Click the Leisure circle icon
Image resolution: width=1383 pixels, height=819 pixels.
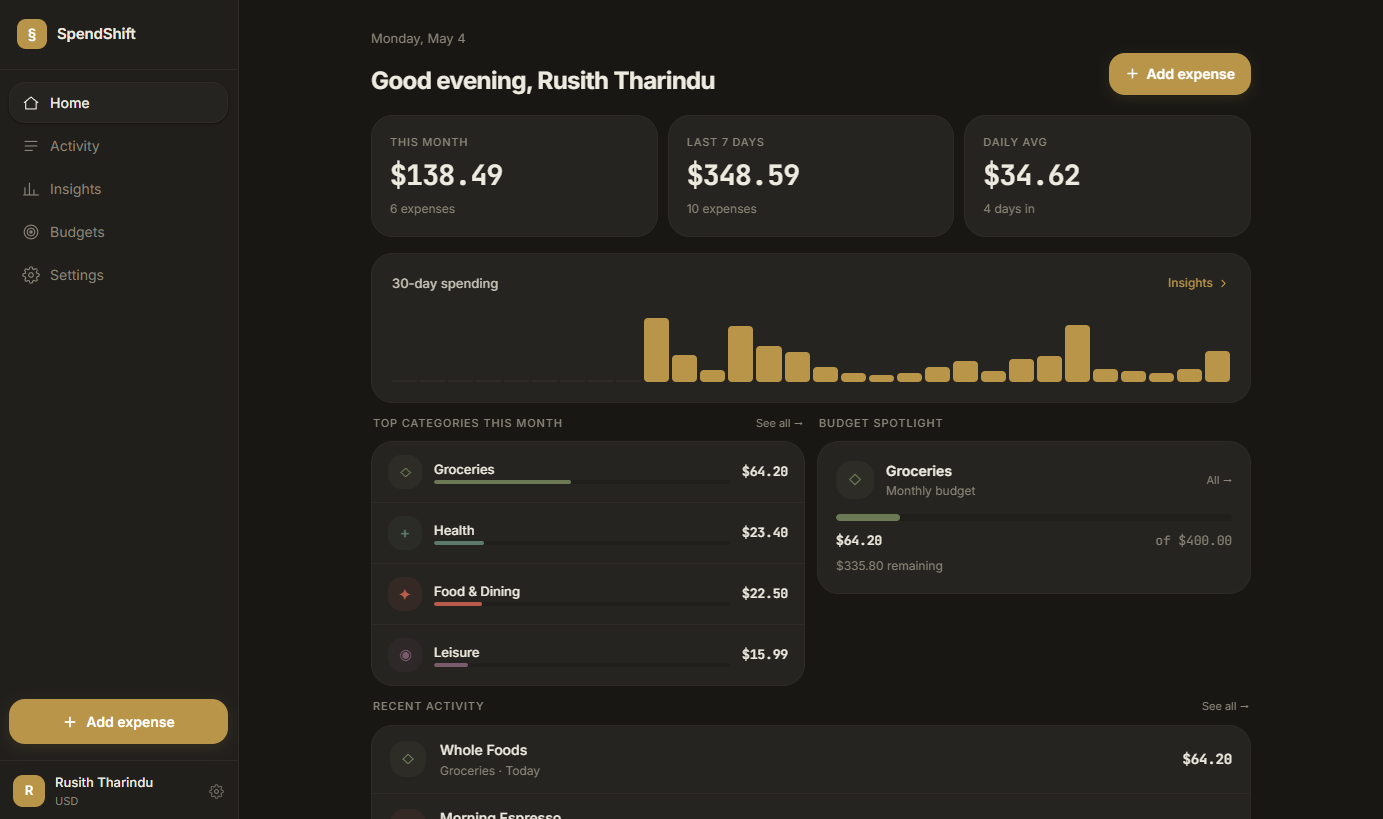pos(405,655)
